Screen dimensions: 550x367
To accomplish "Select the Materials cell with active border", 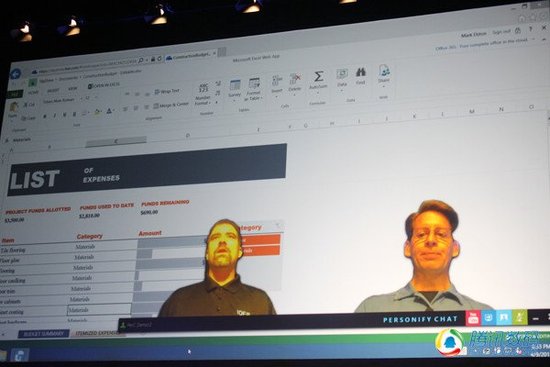I will (99, 310).
